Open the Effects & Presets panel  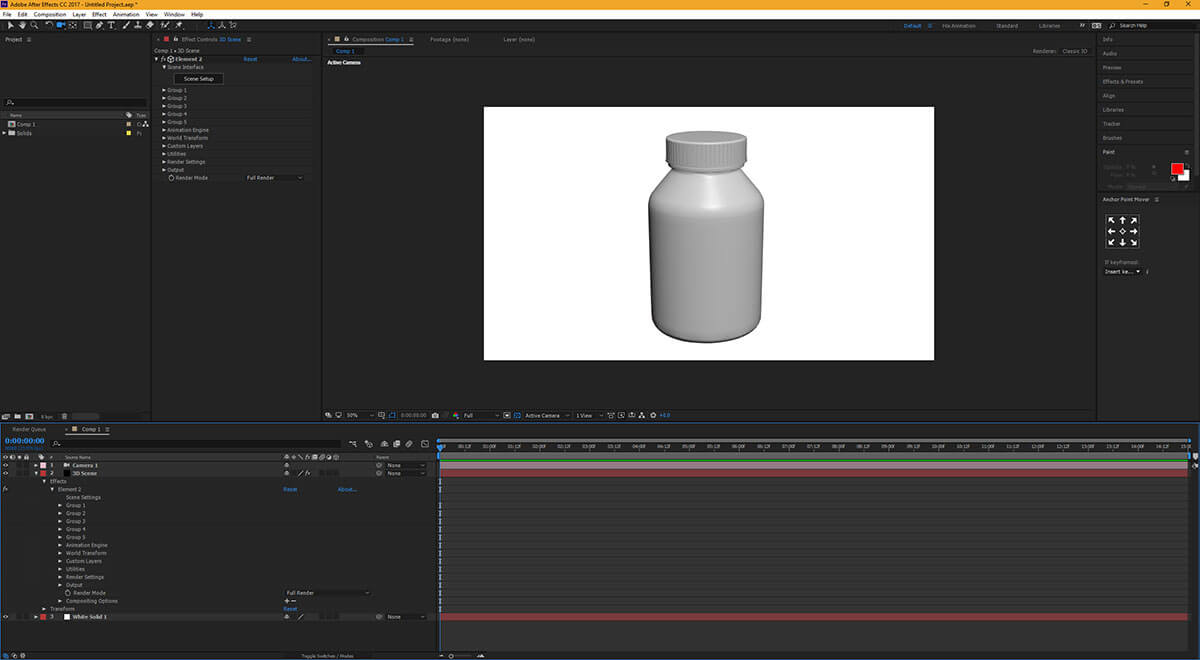pos(1122,81)
